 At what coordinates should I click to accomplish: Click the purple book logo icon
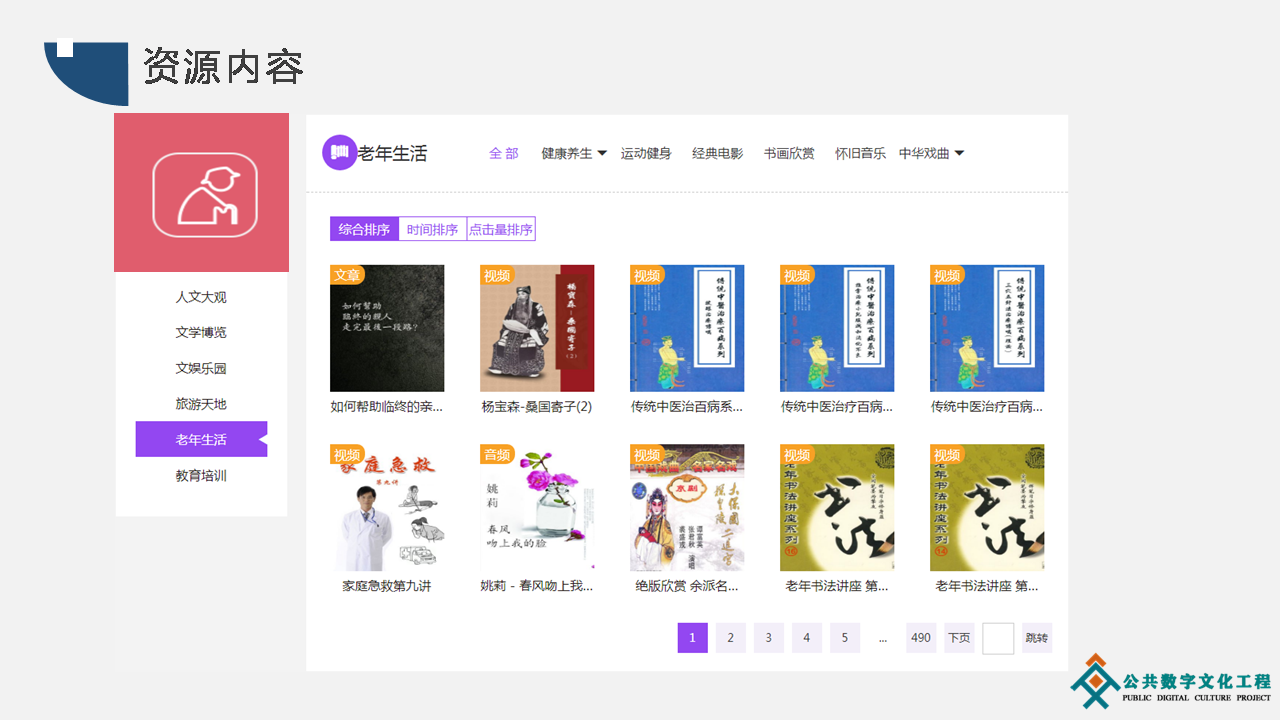tap(339, 153)
